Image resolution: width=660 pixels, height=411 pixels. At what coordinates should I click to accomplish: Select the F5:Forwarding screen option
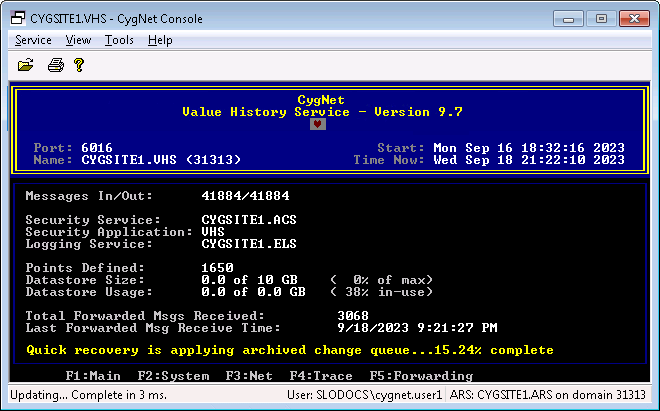coord(421,376)
